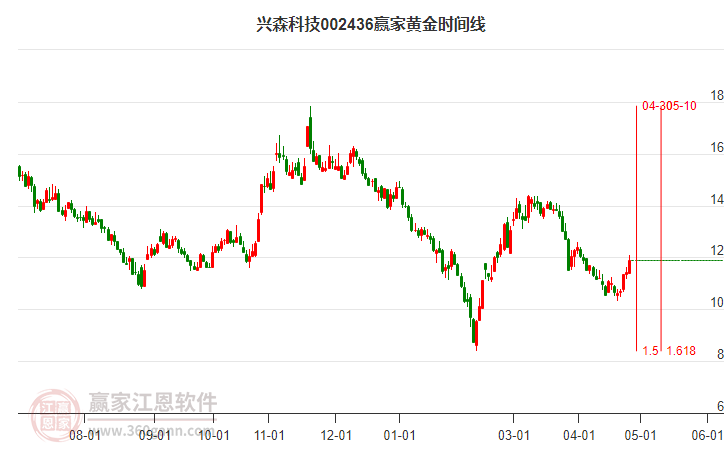726x450 pixels.
Task: Click the red 04-305-10 date label
Action: click(670, 106)
